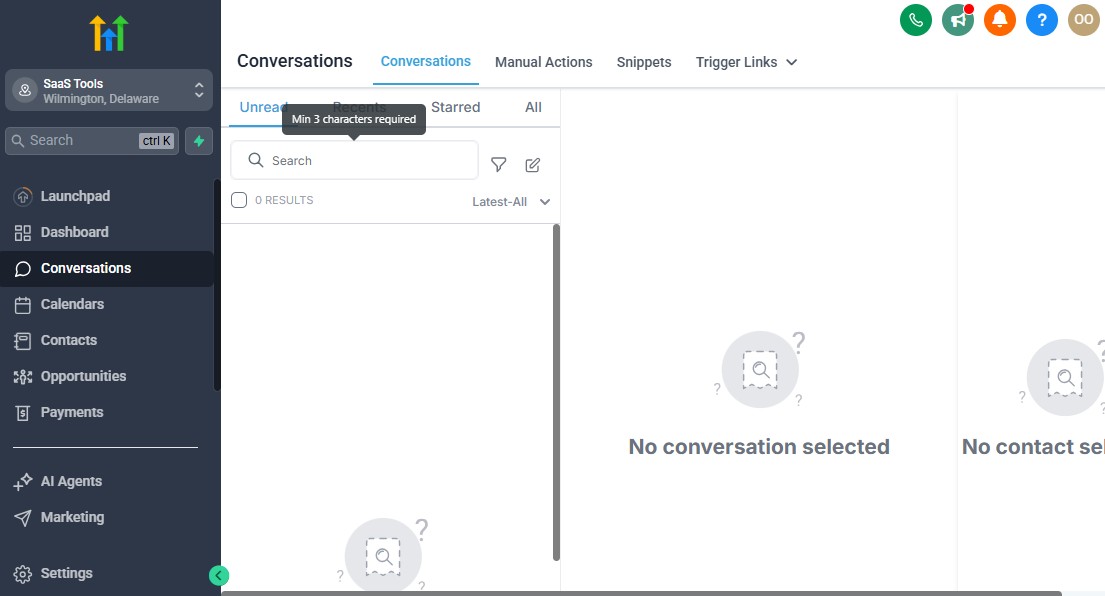The height and width of the screenshot is (596, 1105).
Task: Open the phone dialer icon
Action: [x=916, y=20]
